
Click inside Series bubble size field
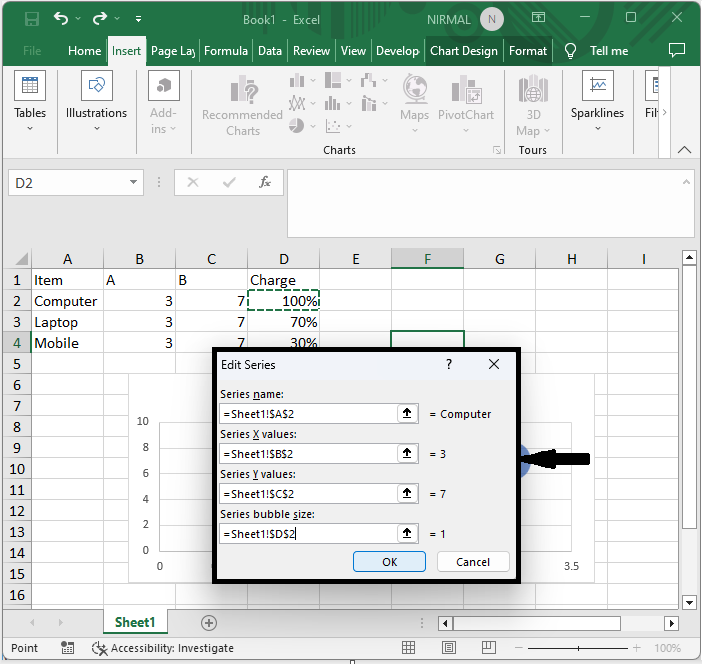308,534
